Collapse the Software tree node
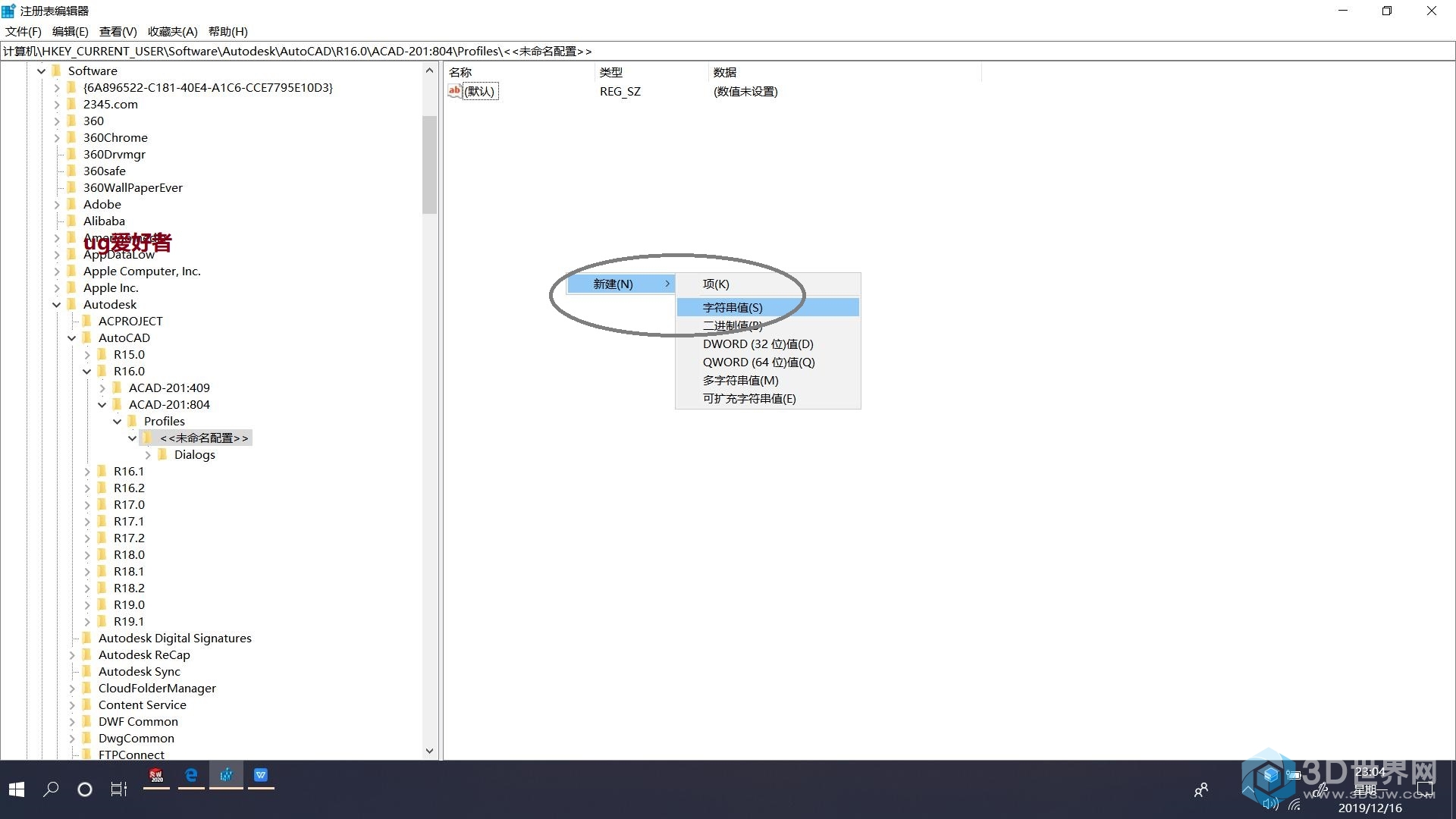Image resolution: width=1456 pixels, height=819 pixels. pos(41,71)
